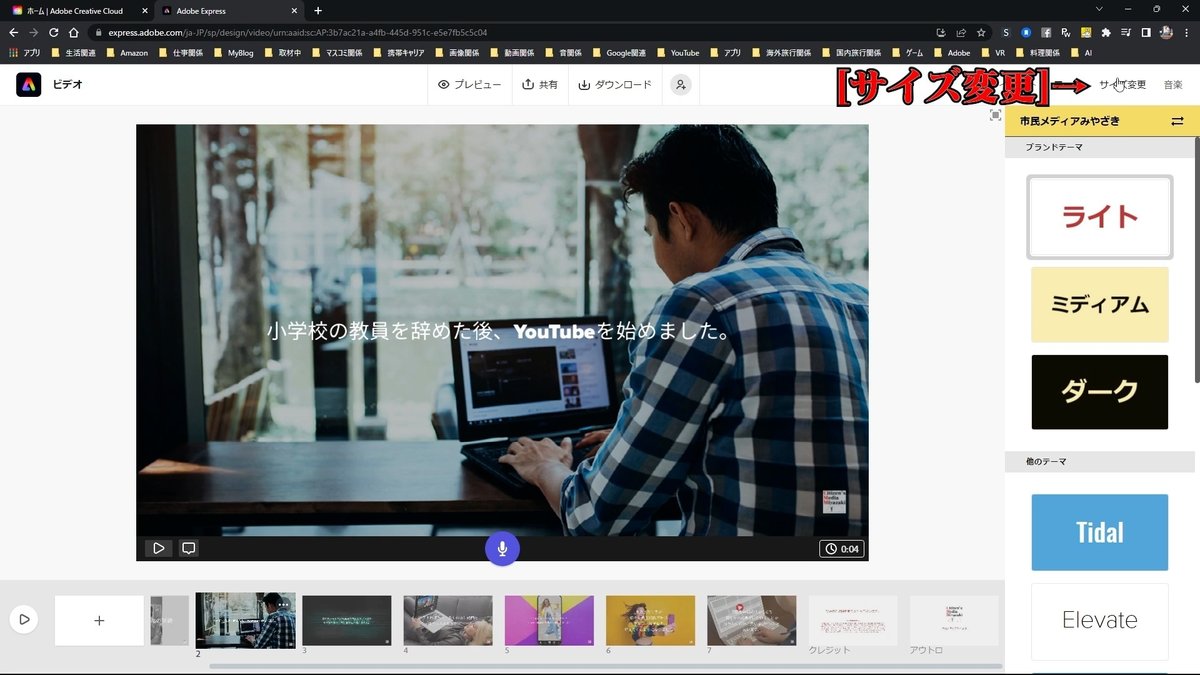Screen dimensions: 1200x675
Task: Select timeline slide 4 thumbnail
Action: tap(448, 620)
